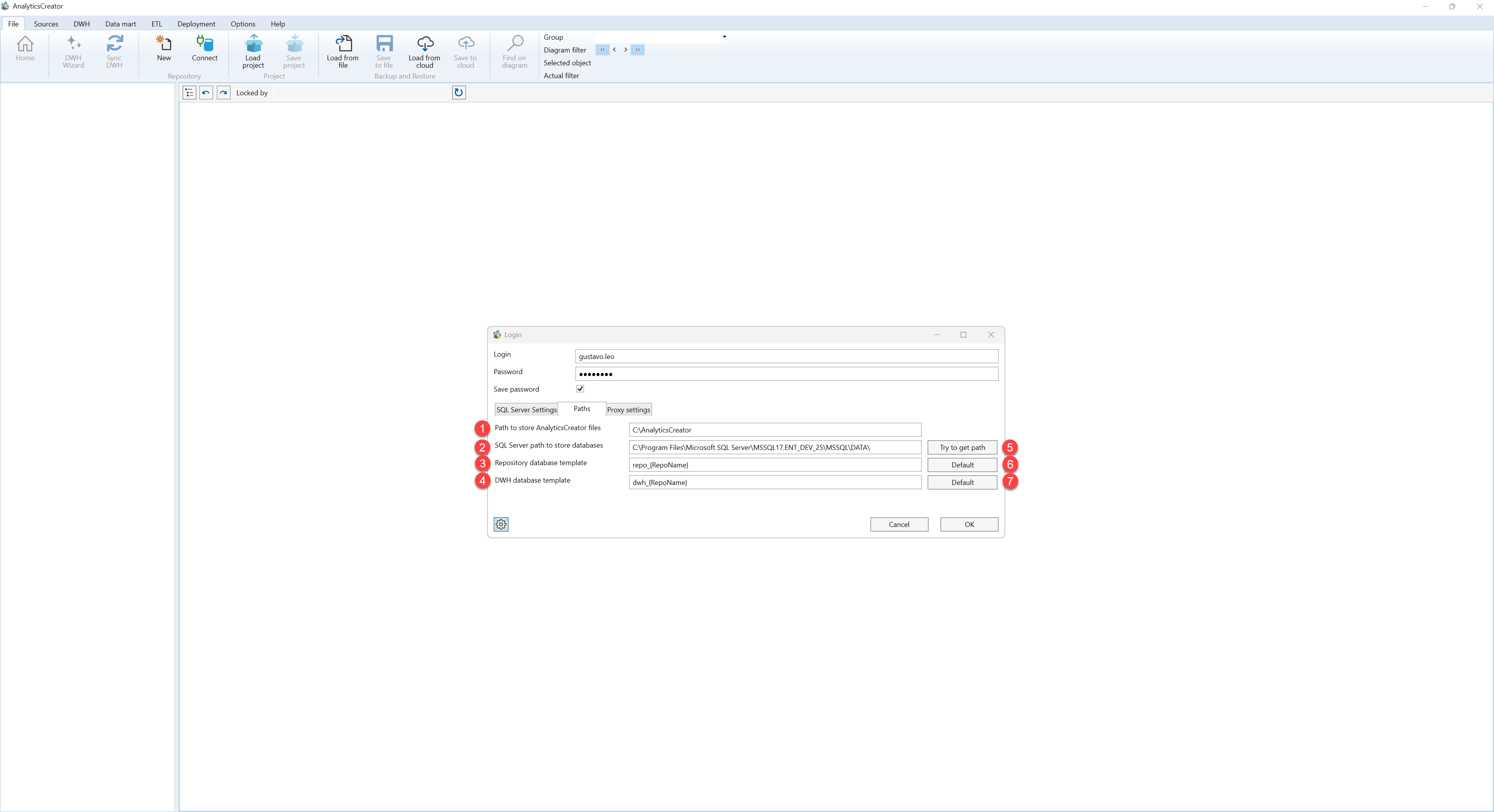The height and width of the screenshot is (812, 1494).
Task: Jump to last diagram filter
Action: [637, 50]
